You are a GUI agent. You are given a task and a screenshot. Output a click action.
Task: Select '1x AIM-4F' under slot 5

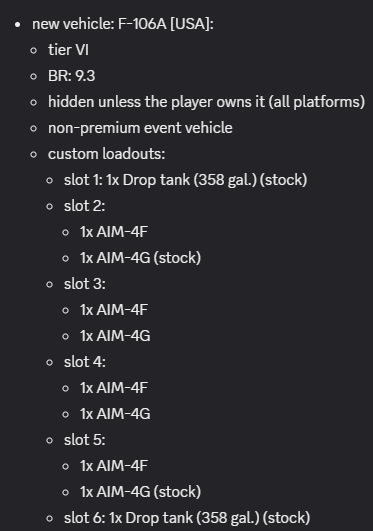point(114,466)
